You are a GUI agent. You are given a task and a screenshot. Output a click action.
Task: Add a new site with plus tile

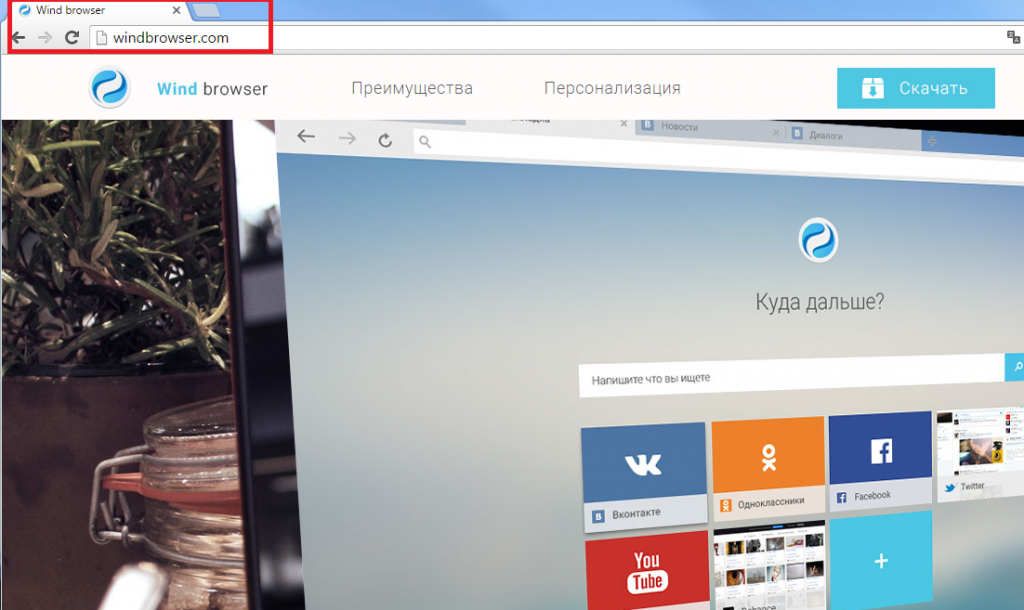click(881, 561)
